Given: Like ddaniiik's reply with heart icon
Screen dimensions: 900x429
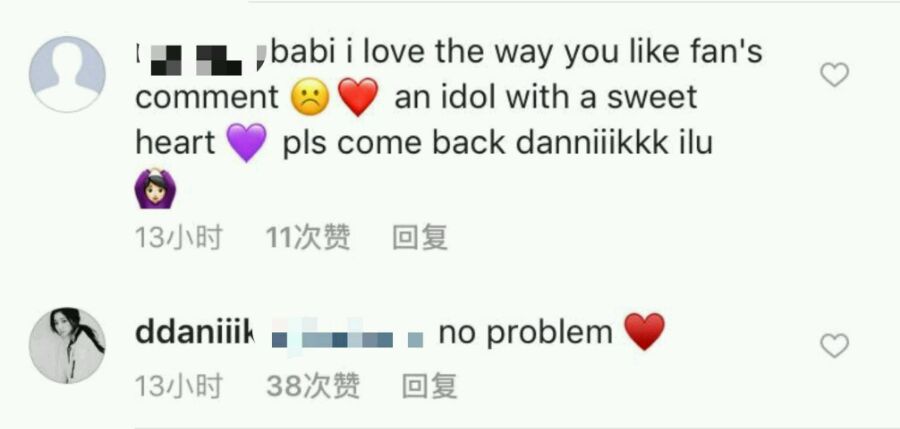Looking at the screenshot, I should pyautogui.click(x=834, y=346).
